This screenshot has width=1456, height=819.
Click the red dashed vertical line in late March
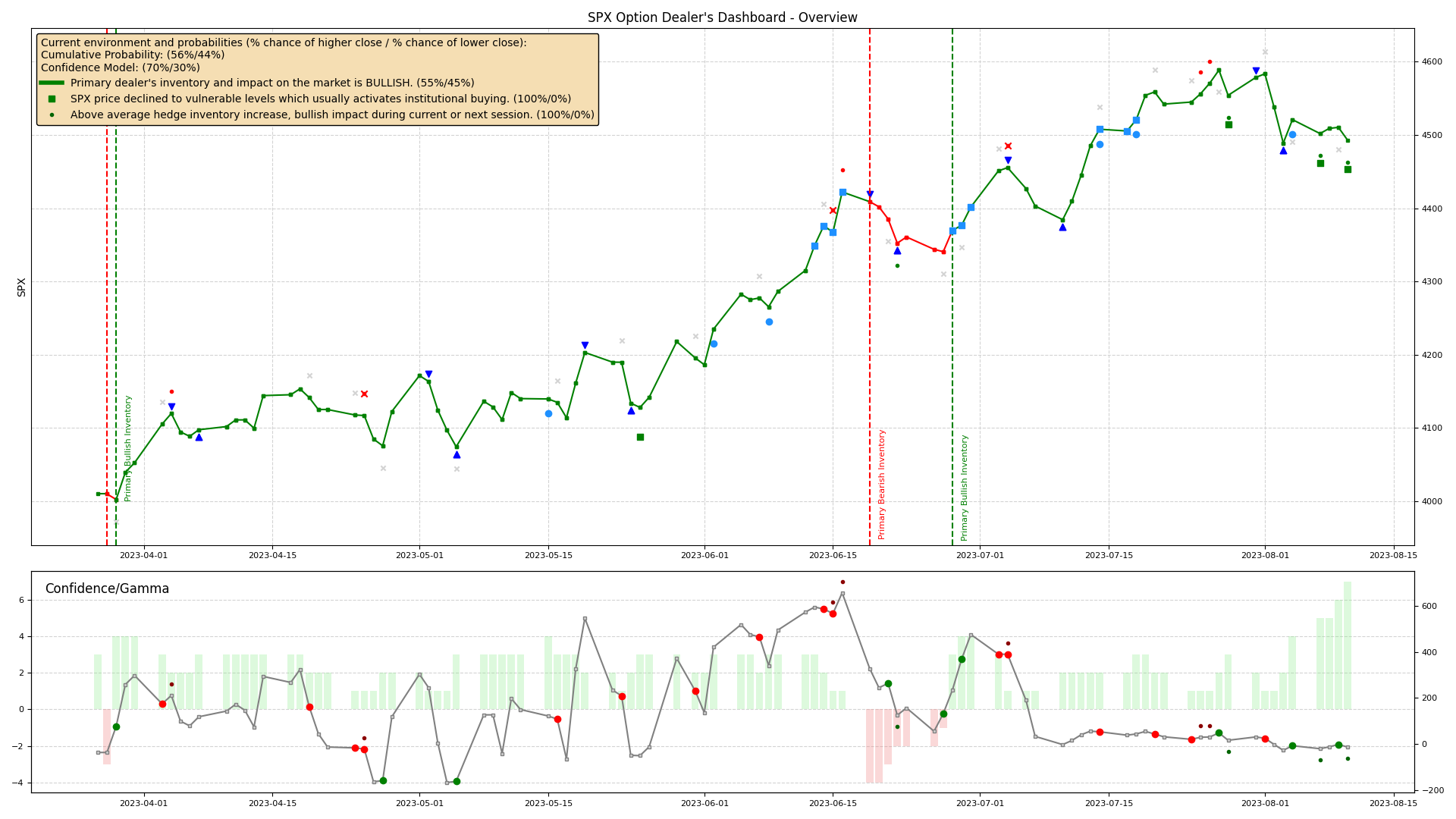(x=107, y=287)
